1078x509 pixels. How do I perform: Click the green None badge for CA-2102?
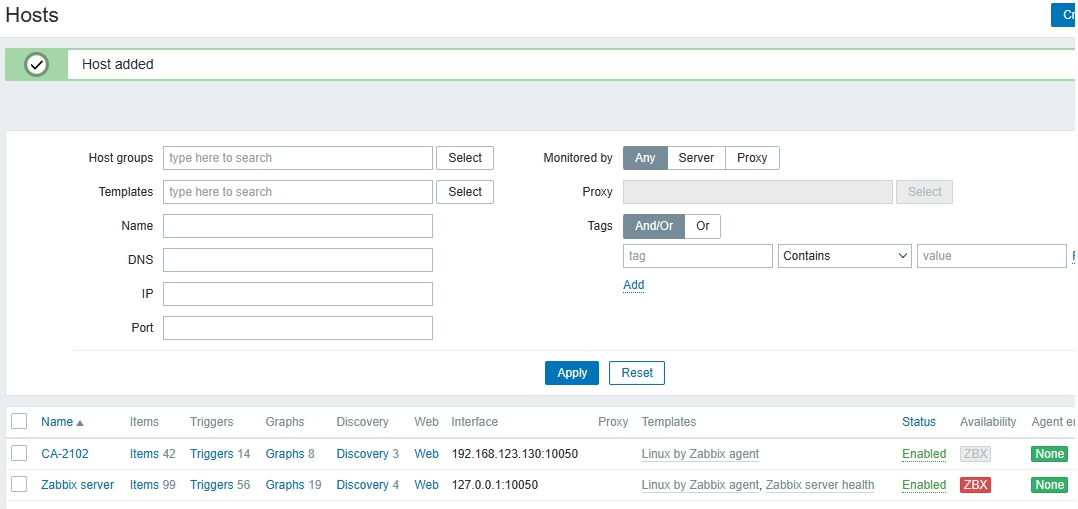point(1049,454)
